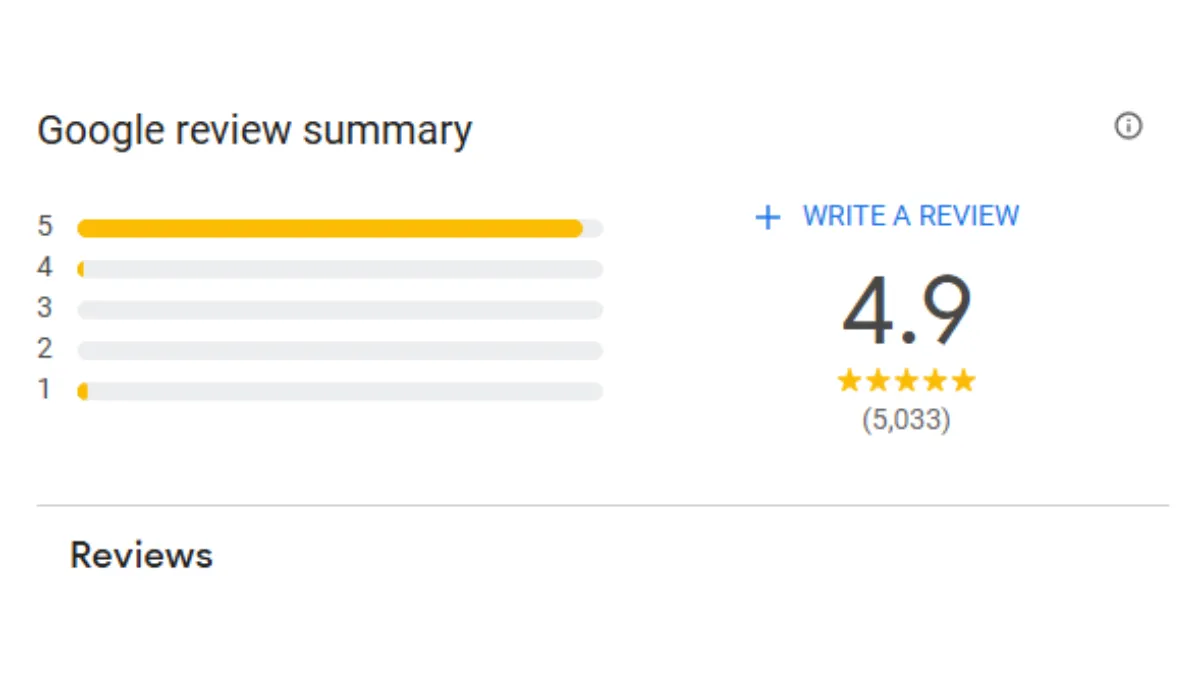This screenshot has height=675, width=1200.
Task: Click the info icon beside review summary
Action: click(1128, 126)
